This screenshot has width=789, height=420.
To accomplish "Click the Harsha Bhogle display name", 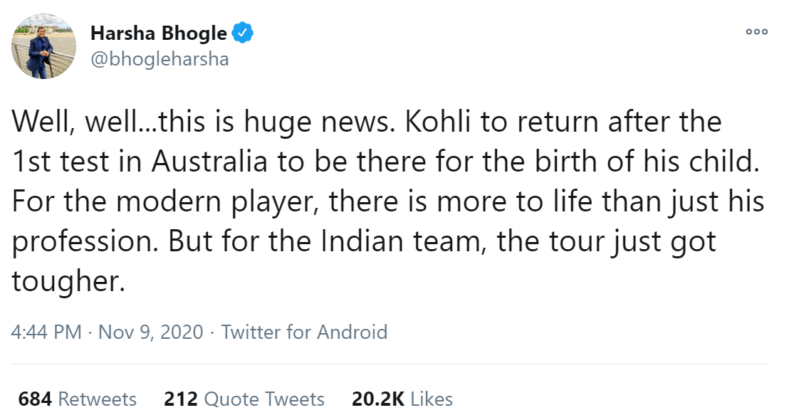I will pos(159,33).
